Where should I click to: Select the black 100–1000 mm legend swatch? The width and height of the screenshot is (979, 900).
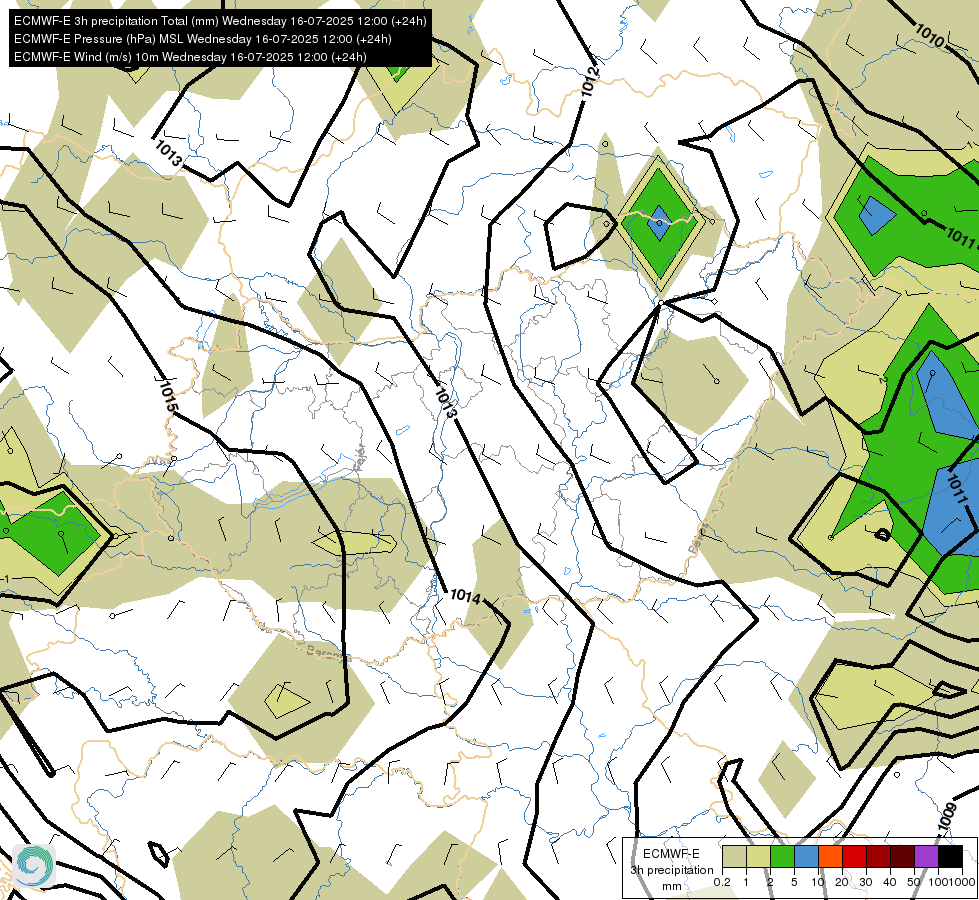[x=950, y=856]
